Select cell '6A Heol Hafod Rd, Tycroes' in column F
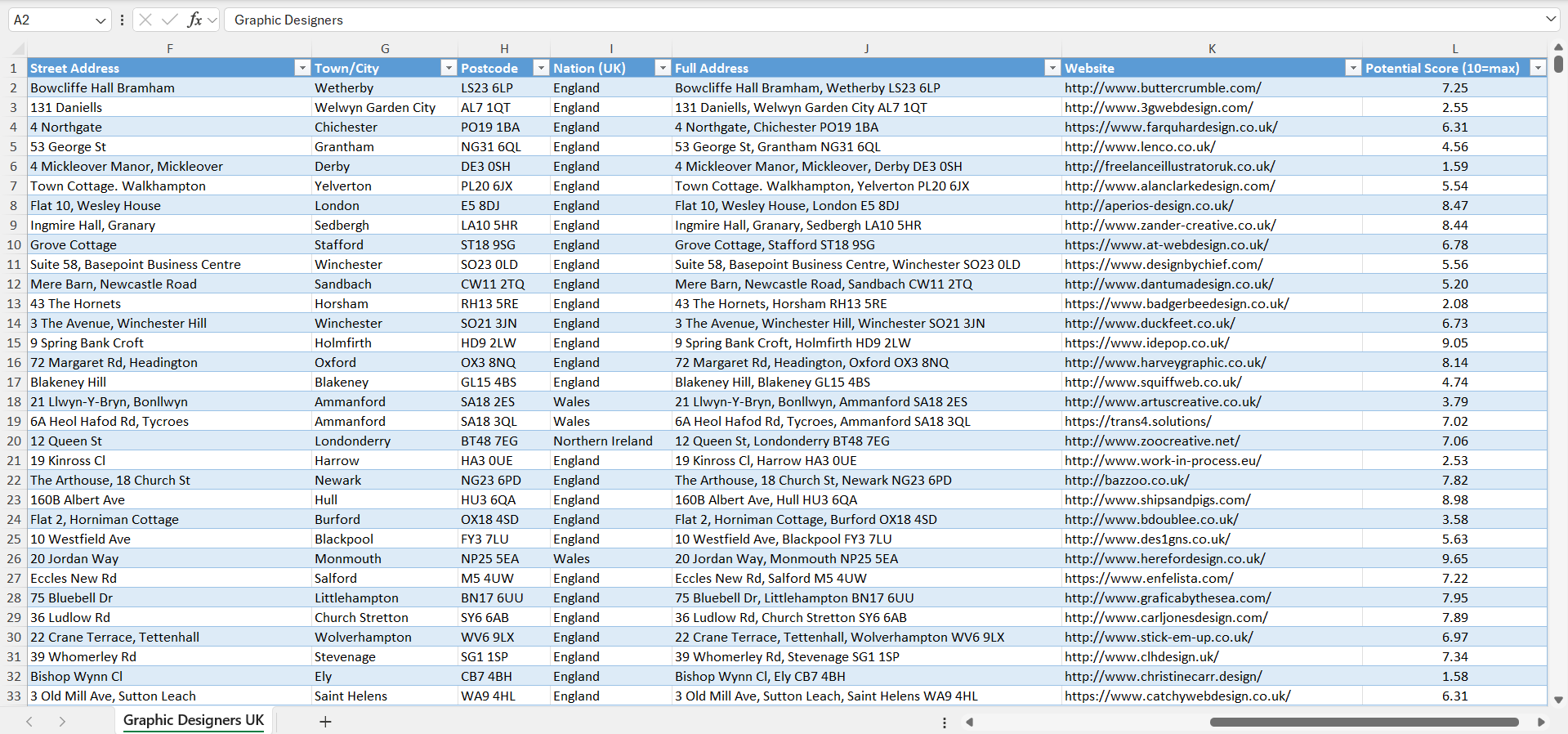Viewport: 1568px width, 734px height. (x=169, y=422)
